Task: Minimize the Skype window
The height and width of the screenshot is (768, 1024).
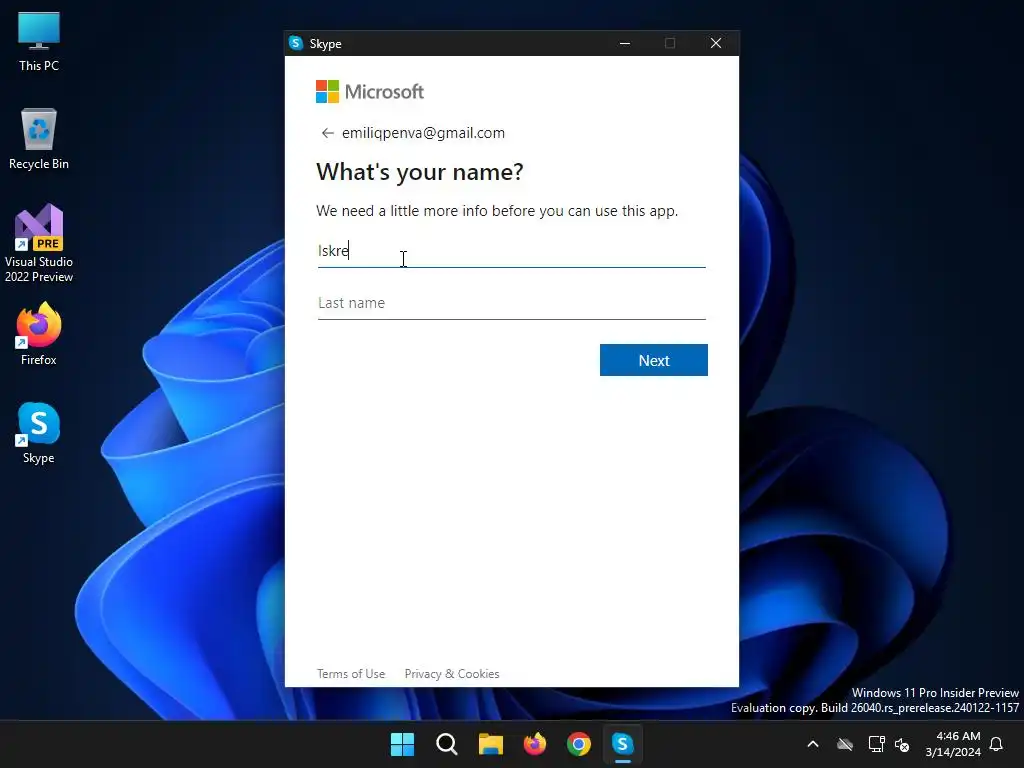Action: point(625,43)
